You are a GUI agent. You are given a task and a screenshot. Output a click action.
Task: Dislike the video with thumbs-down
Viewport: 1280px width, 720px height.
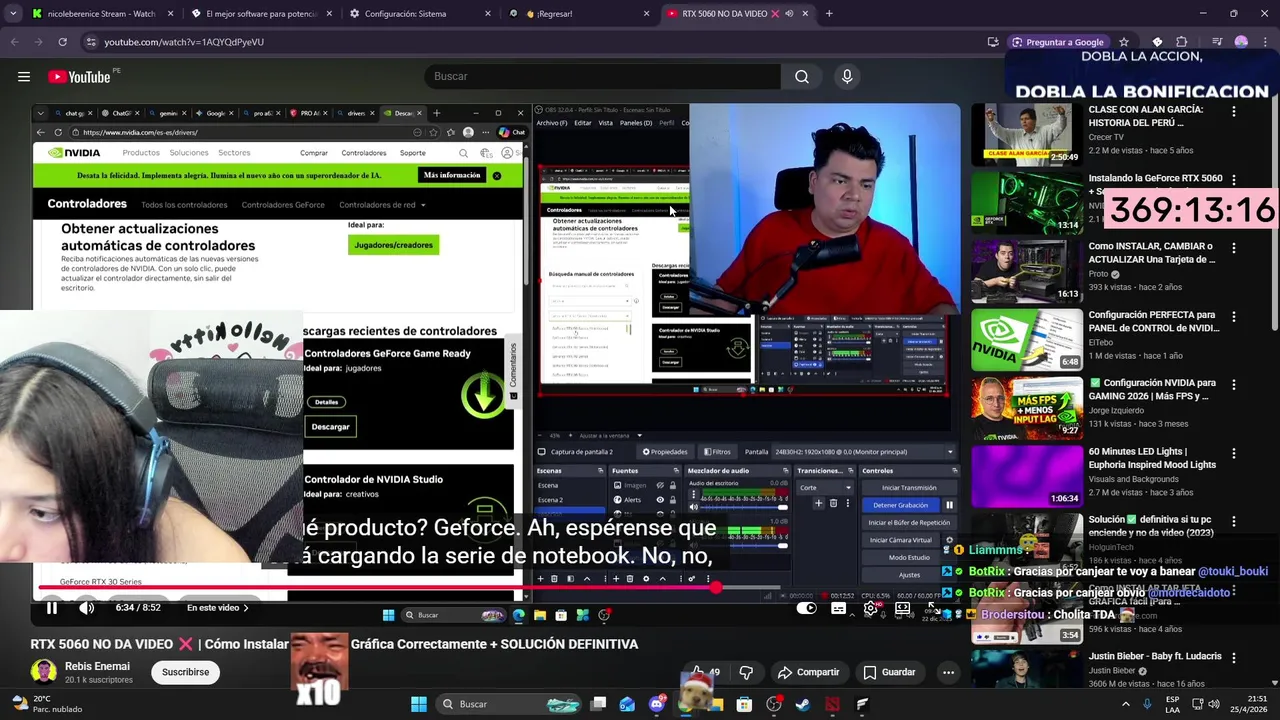click(746, 672)
